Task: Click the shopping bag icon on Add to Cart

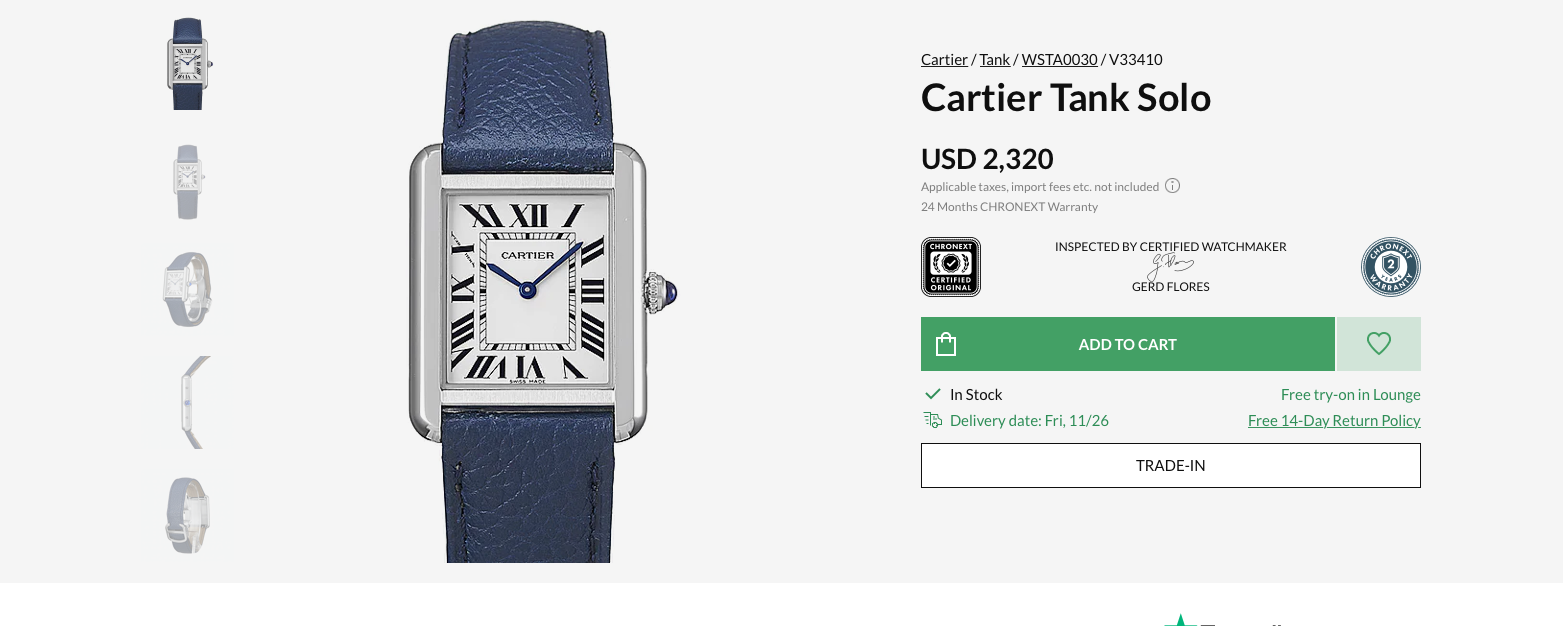Action: click(946, 344)
